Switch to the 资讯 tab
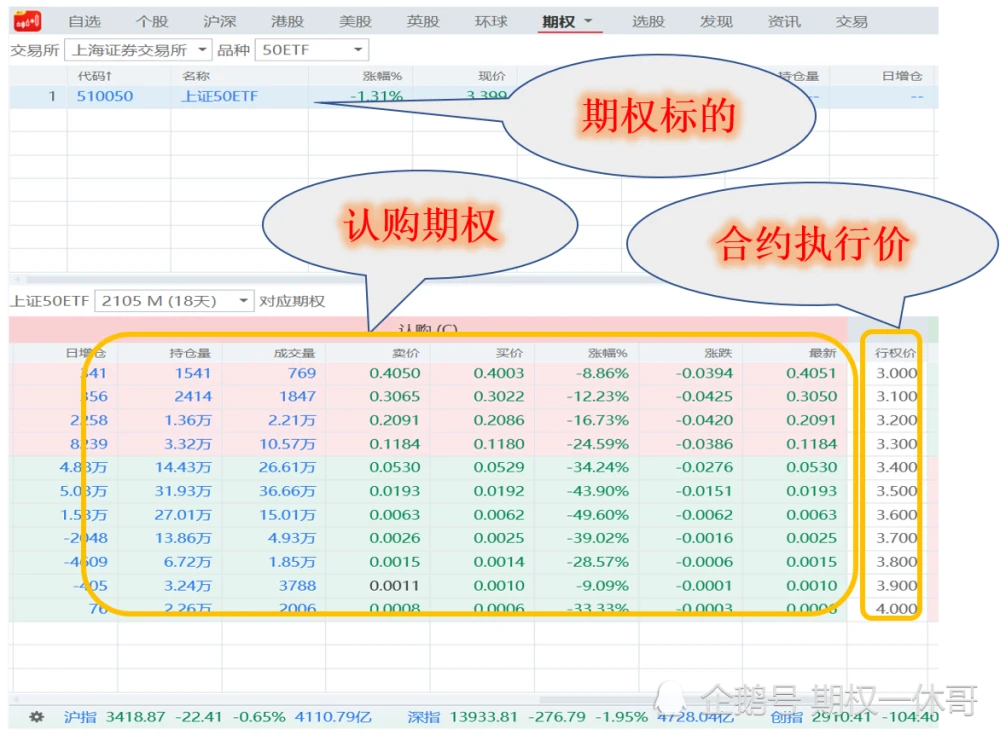The width and height of the screenshot is (1000, 735). (784, 22)
